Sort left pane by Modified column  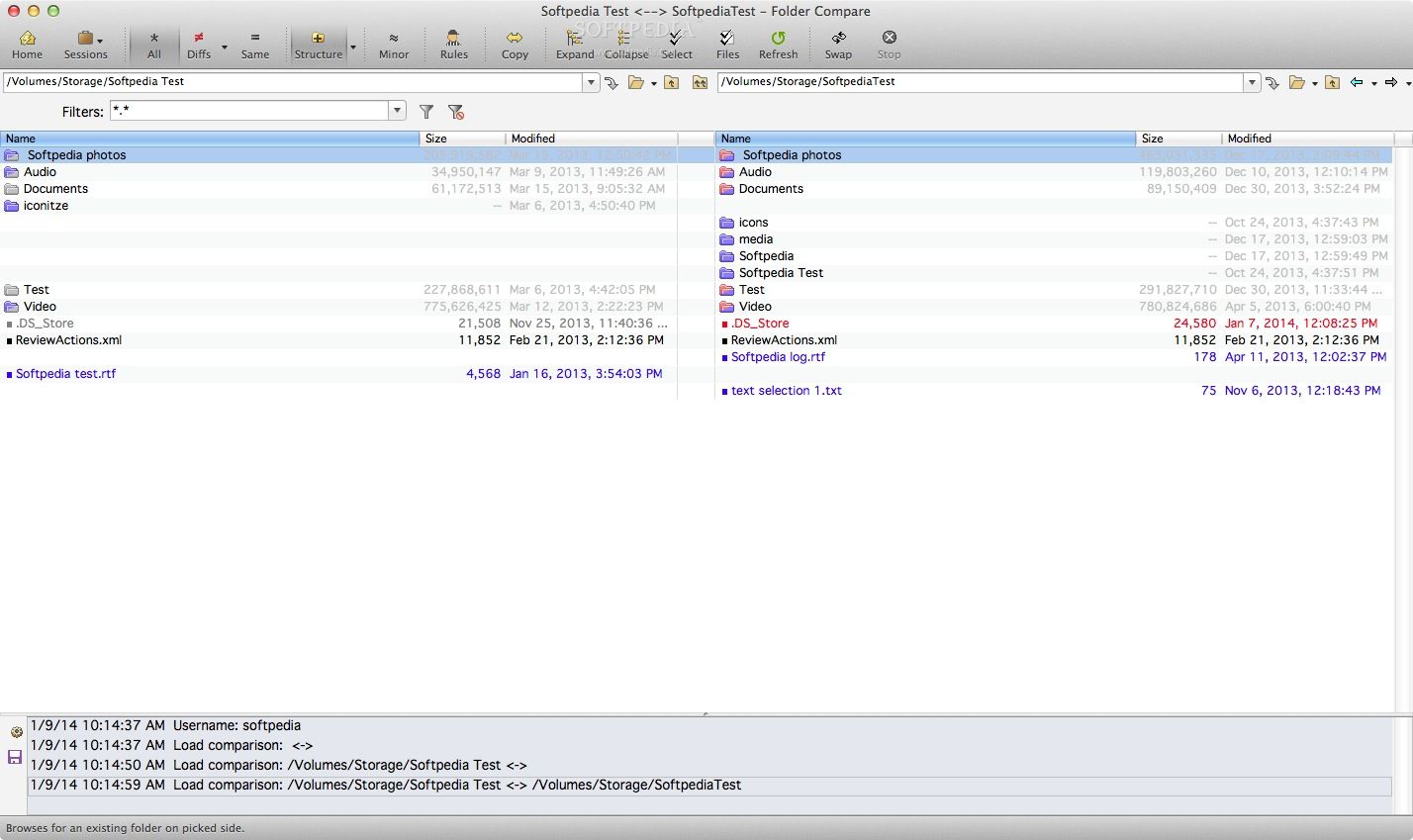pyautogui.click(x=592, y=139)
